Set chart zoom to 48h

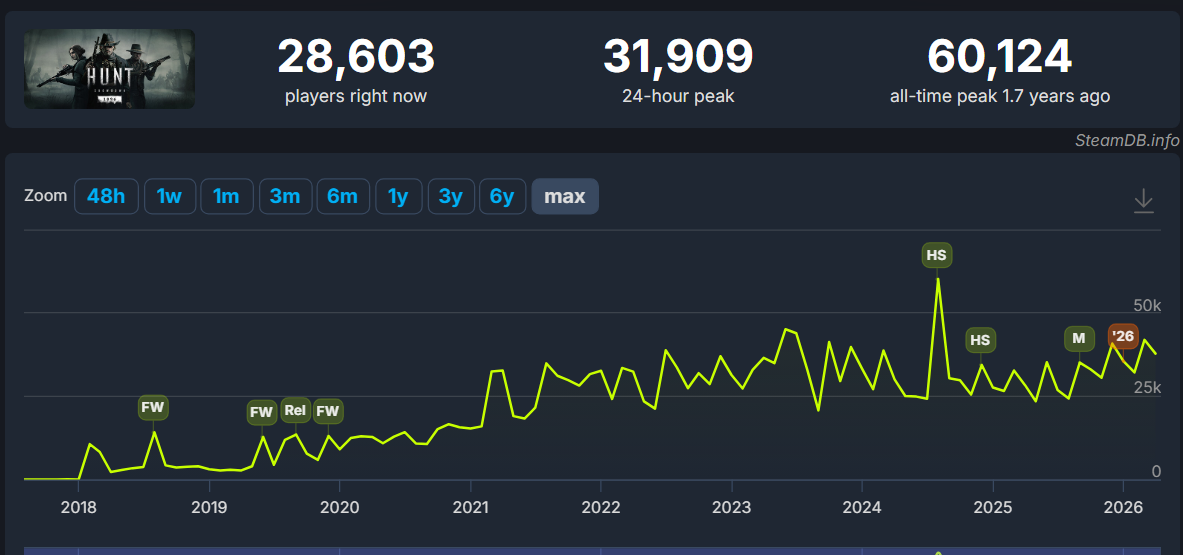106,197
